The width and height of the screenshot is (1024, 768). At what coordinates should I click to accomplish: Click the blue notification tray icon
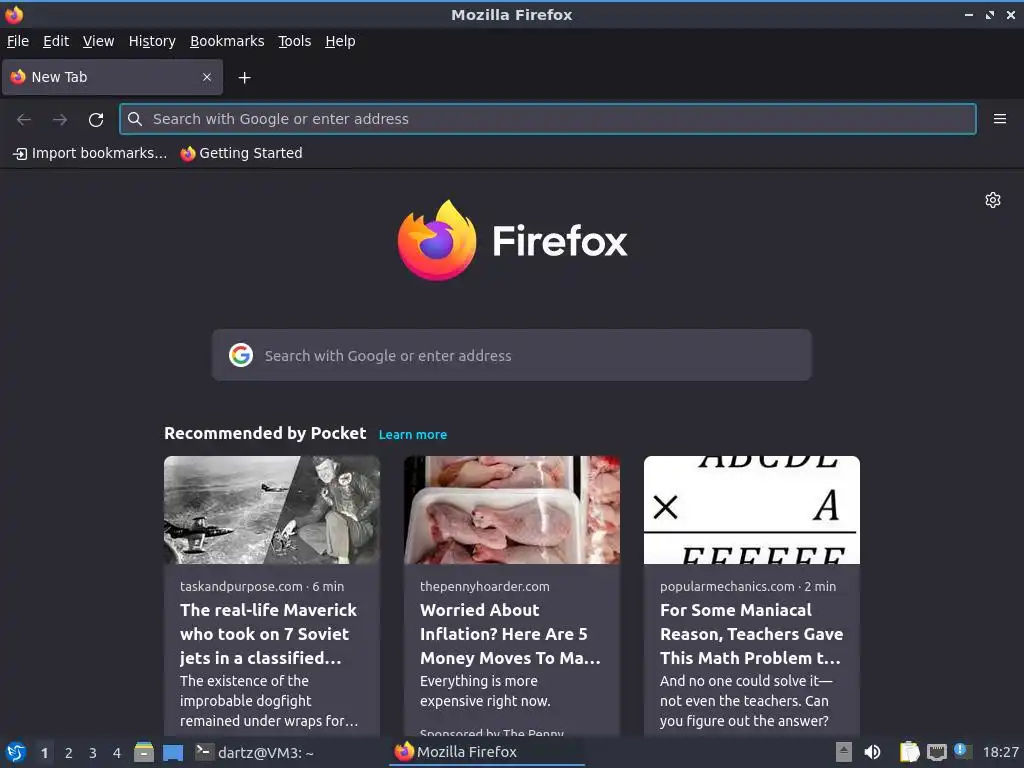pos(962,751)
